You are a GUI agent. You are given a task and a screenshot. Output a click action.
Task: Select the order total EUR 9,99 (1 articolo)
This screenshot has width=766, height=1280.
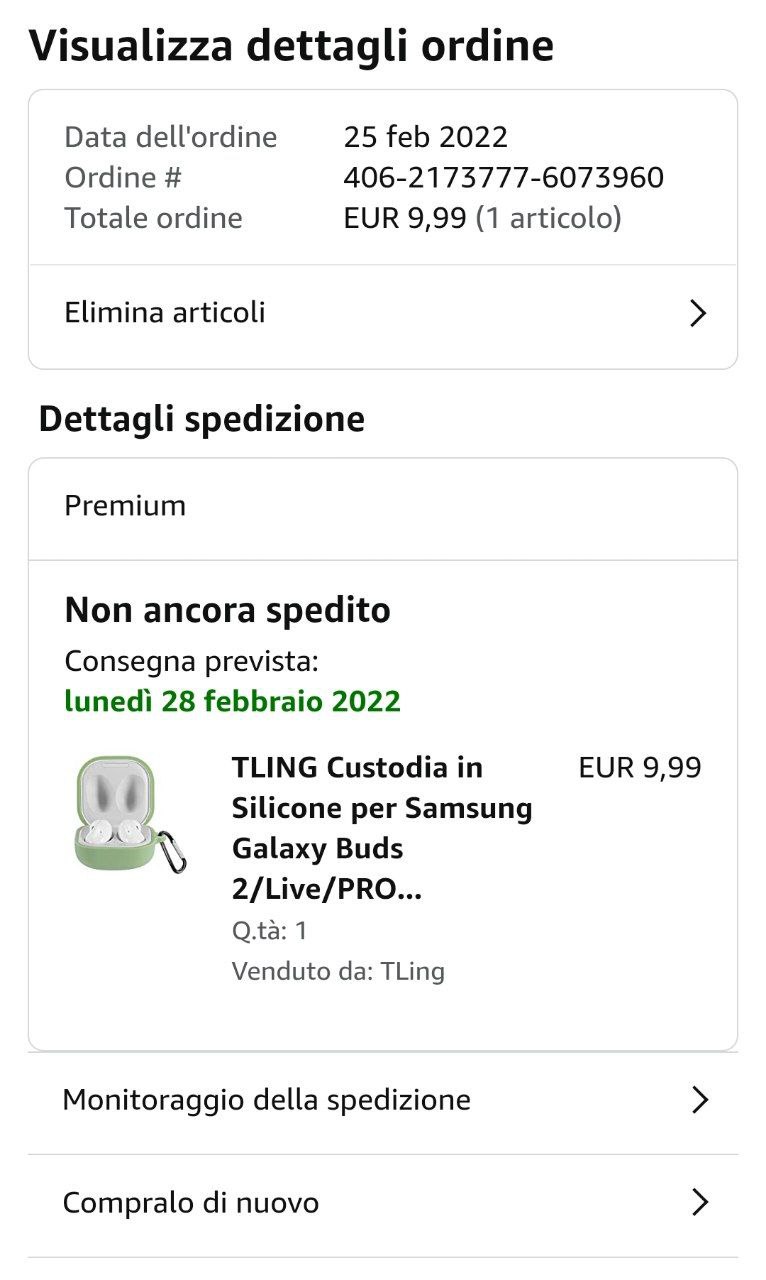pyautogui.click(x=482, y=218)
